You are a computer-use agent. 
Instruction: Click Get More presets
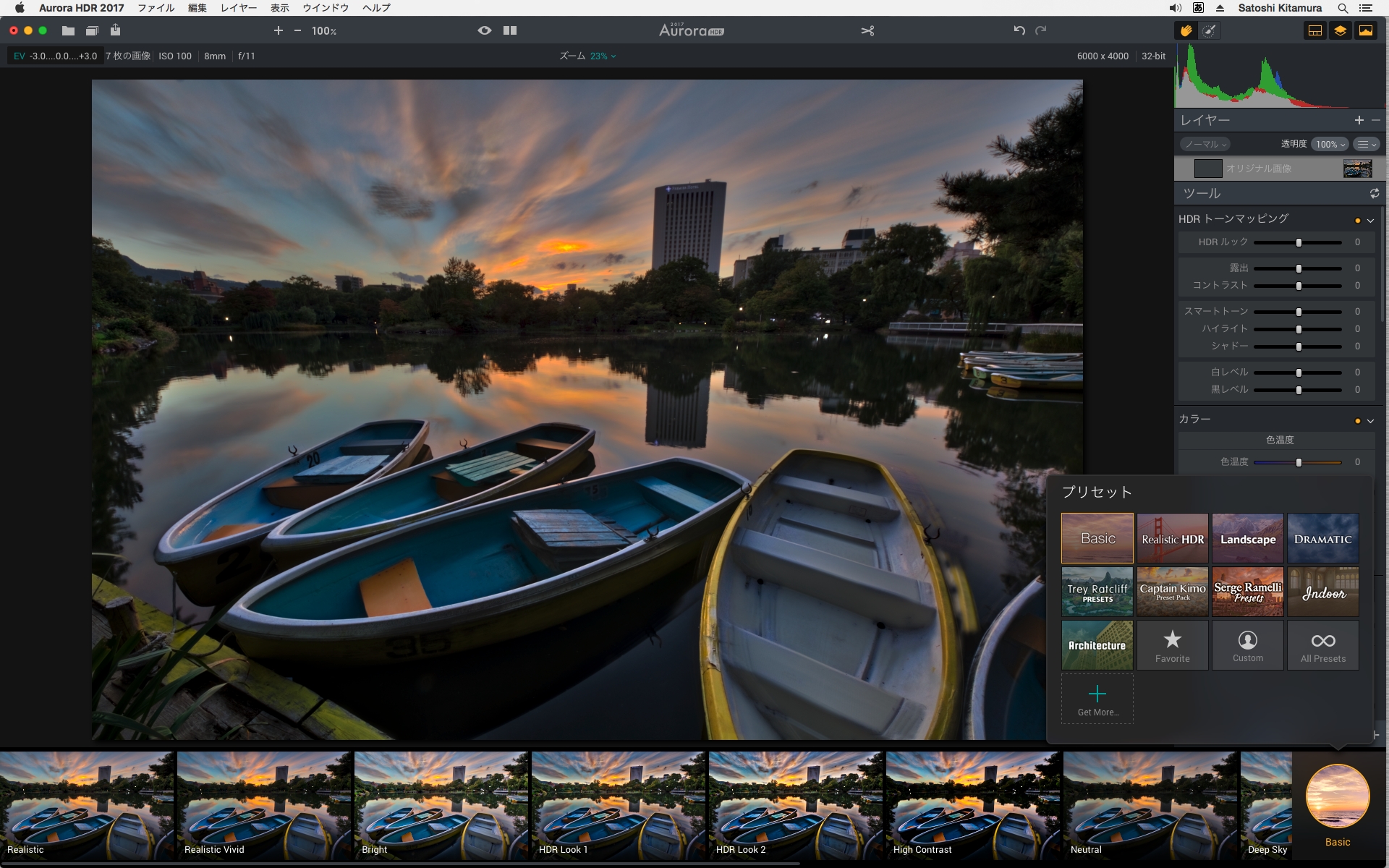(x=1097, y=699)
